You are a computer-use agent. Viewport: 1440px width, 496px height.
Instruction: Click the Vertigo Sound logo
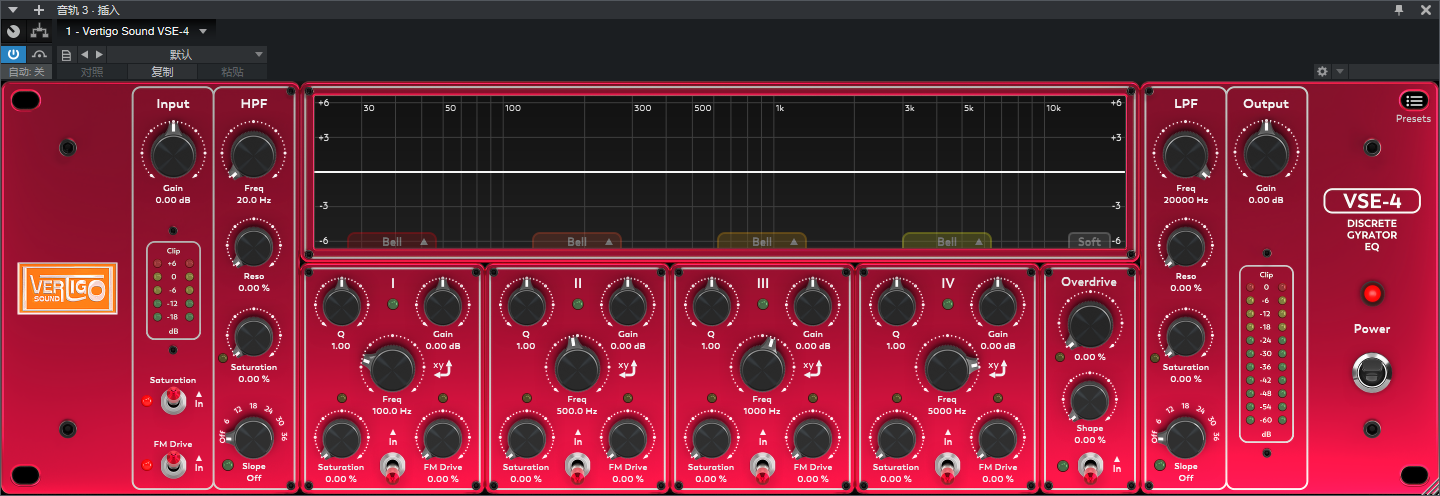67,288
